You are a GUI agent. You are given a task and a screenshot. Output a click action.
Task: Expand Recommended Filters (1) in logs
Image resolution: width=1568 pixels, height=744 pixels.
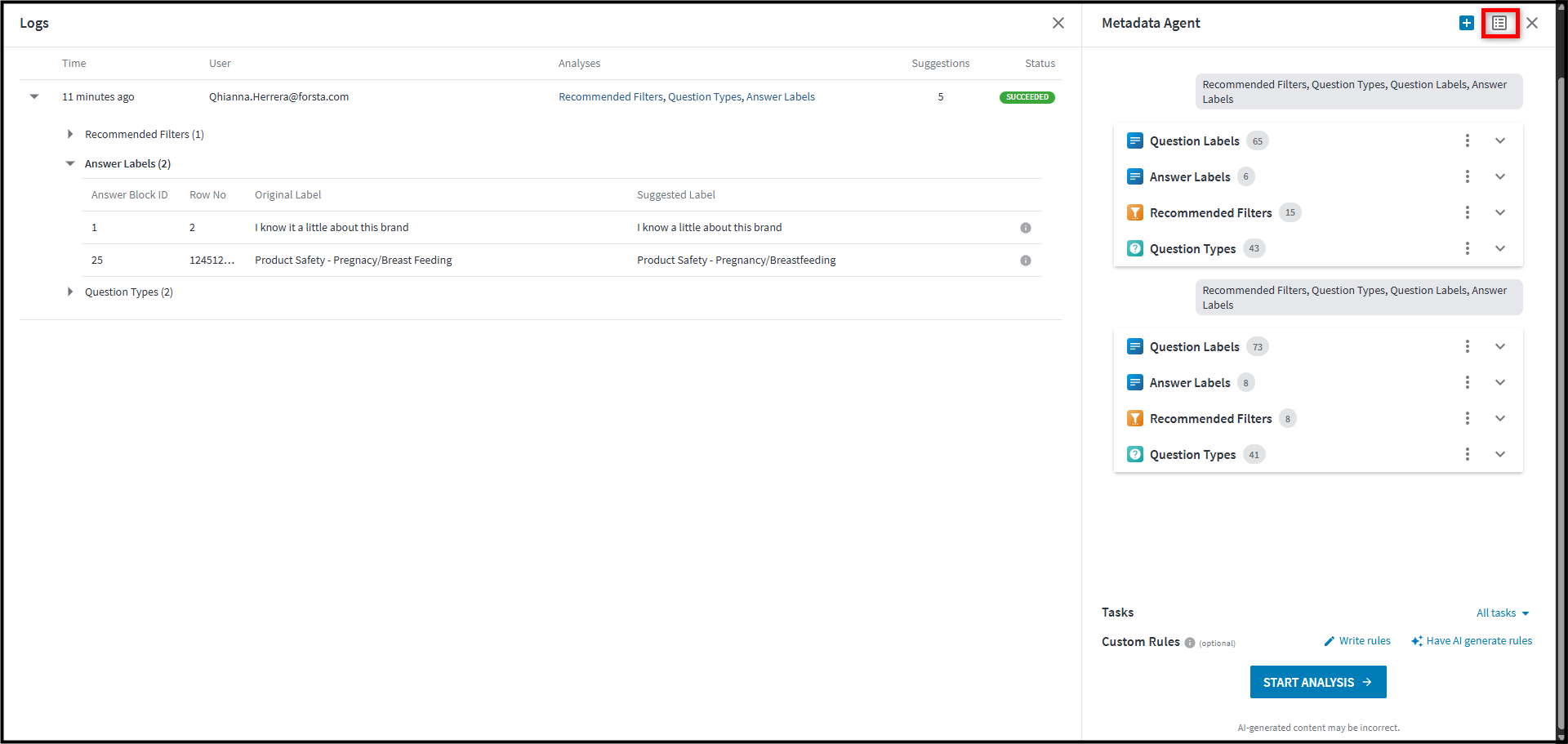coord(70,134)
